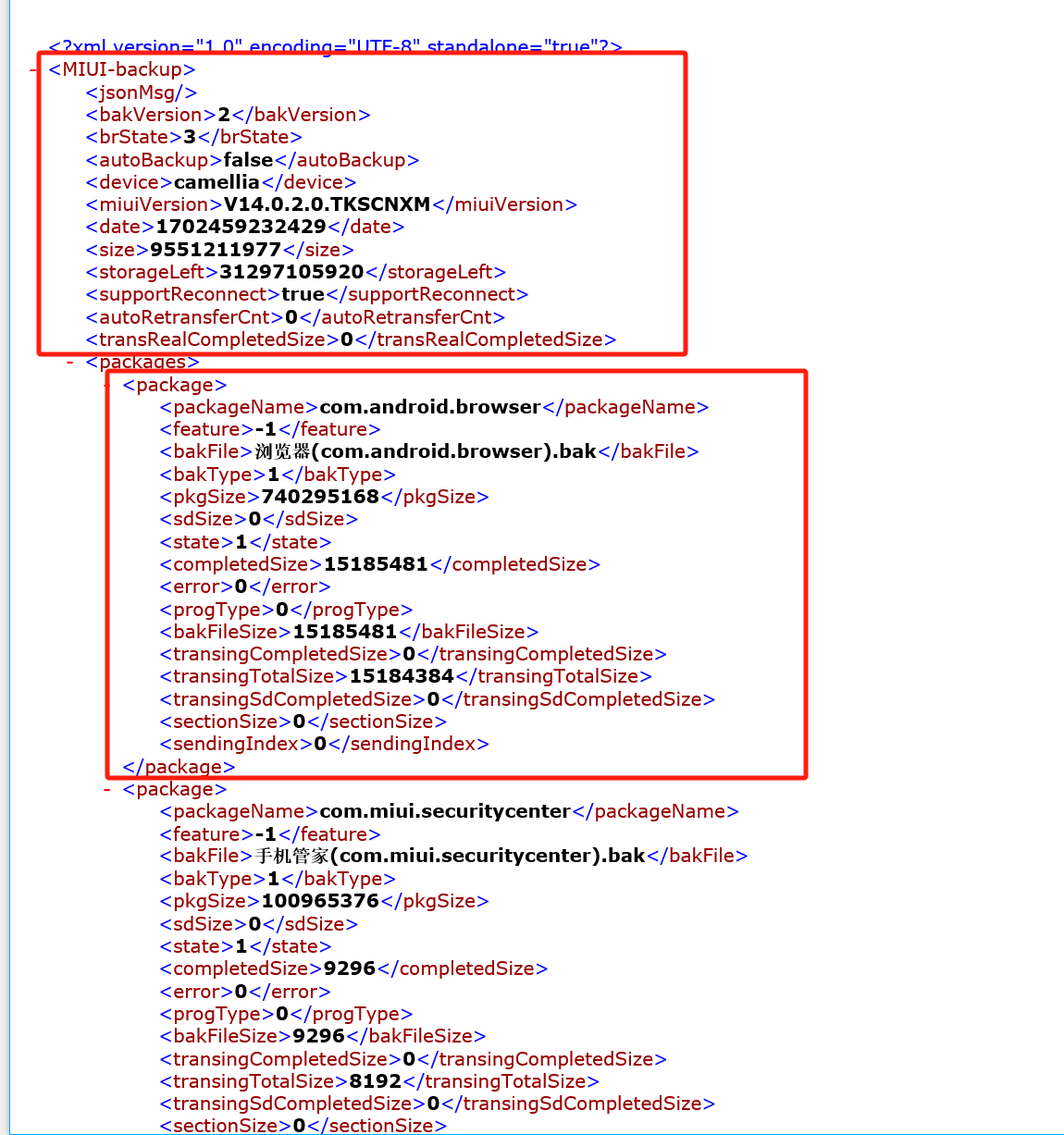Select sectionSize 0 in browser package
This screenshot has width=1064, height=1135.
pos(299,722)
